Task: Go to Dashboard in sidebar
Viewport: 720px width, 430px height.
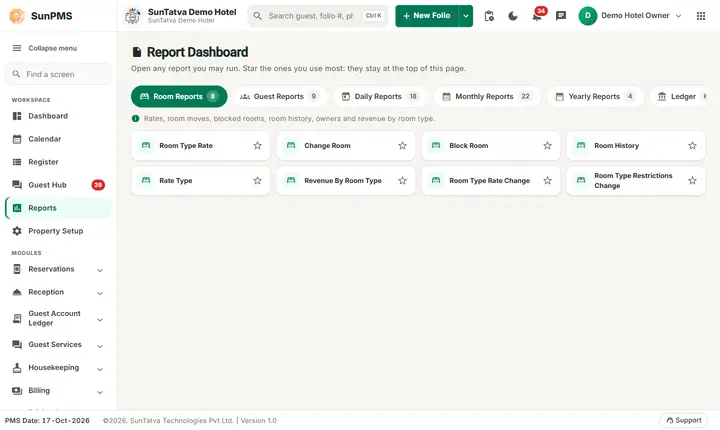Action: click(x=58, y=116)
